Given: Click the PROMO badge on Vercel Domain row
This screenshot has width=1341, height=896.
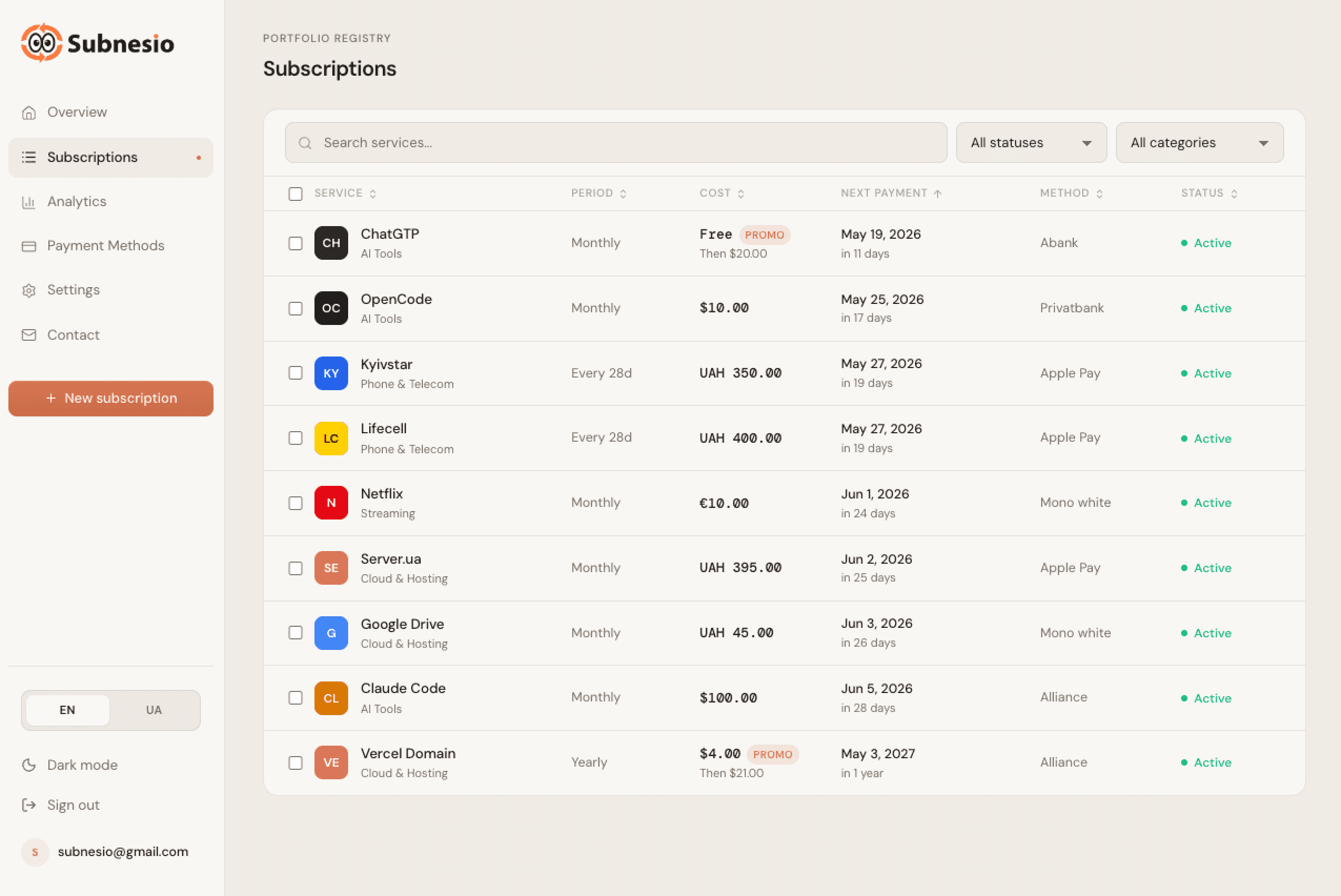Looking at the screenshot, I should coord(773,754).
